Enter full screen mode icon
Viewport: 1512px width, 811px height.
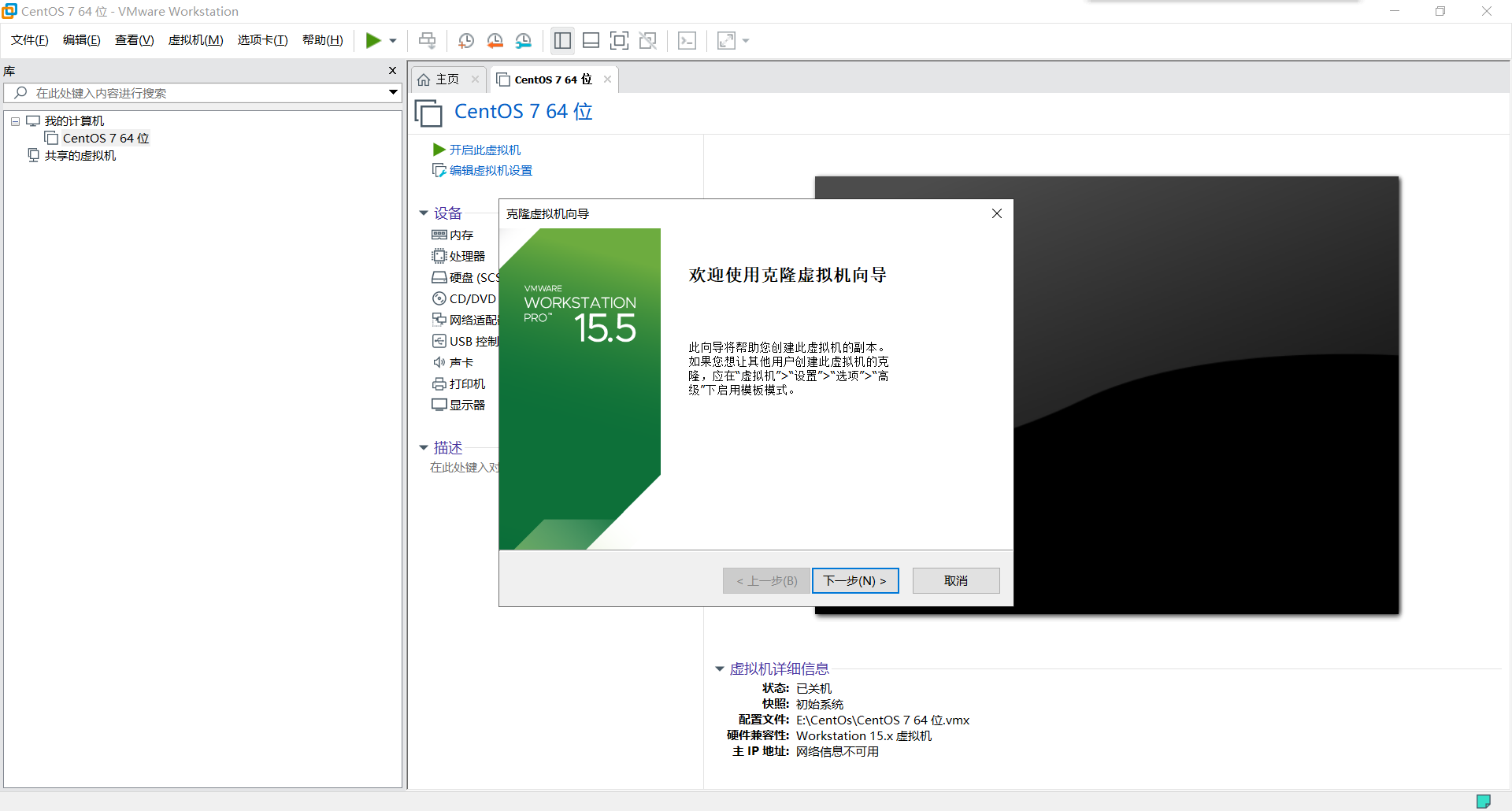pos(619,41)
